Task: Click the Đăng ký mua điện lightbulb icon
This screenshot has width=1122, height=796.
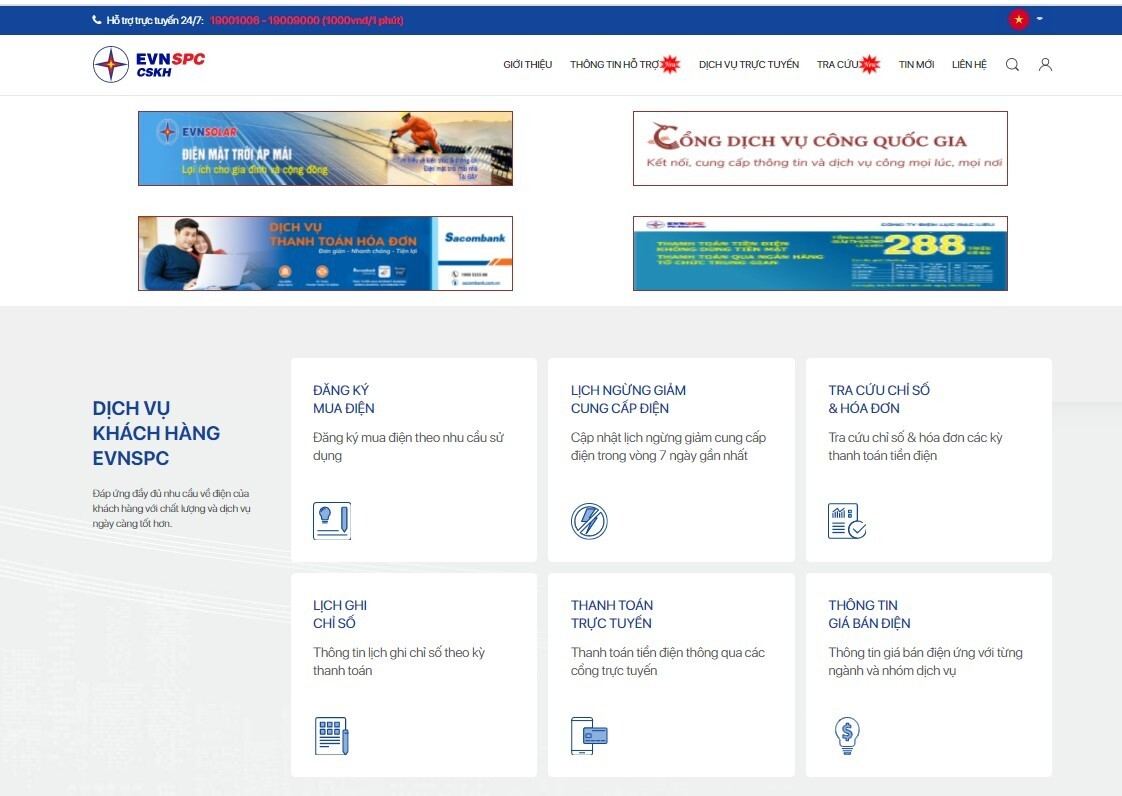Action: pyautogui.click(x=332, y=521)
